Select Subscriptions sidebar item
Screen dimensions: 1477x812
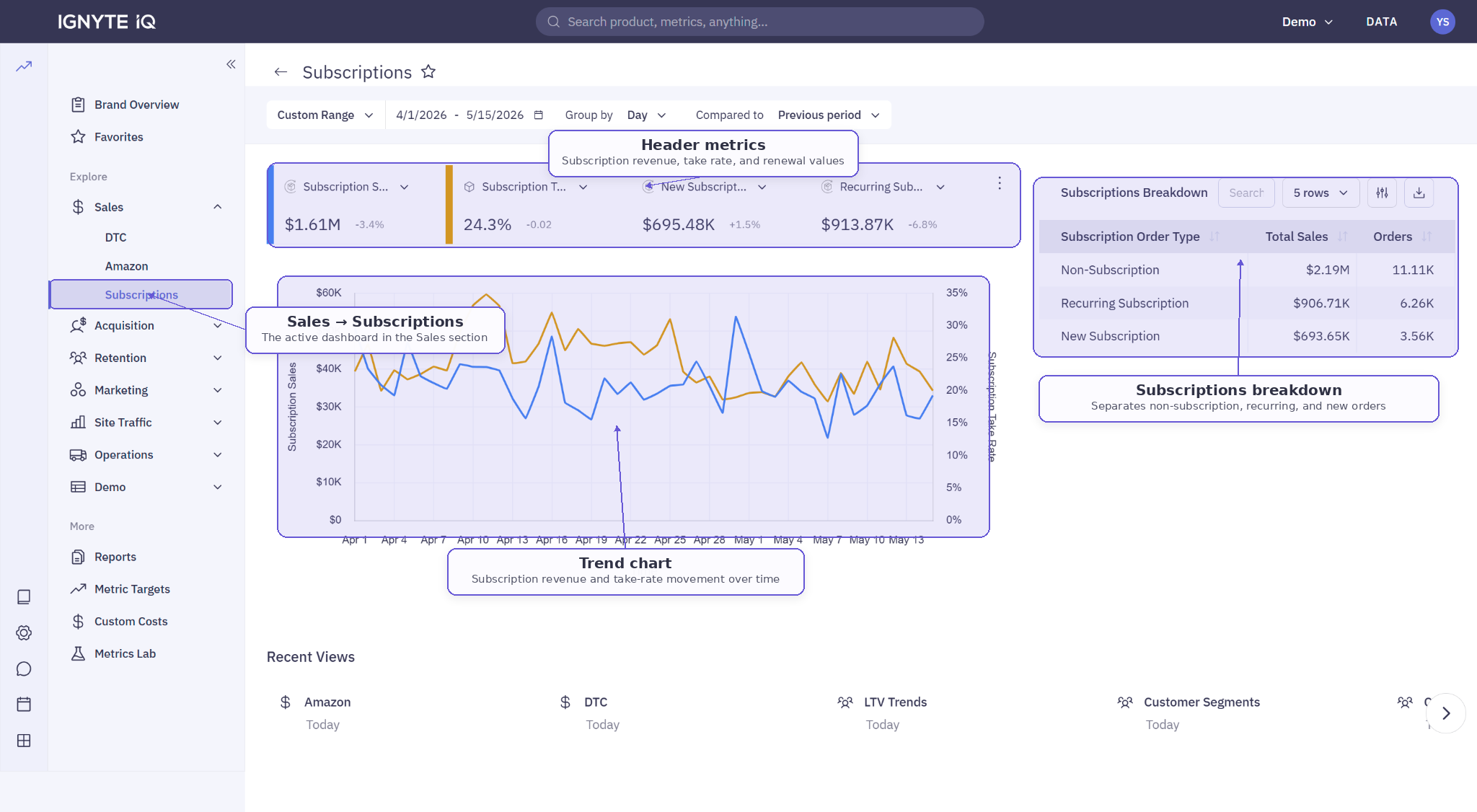(x=141, y=294)
